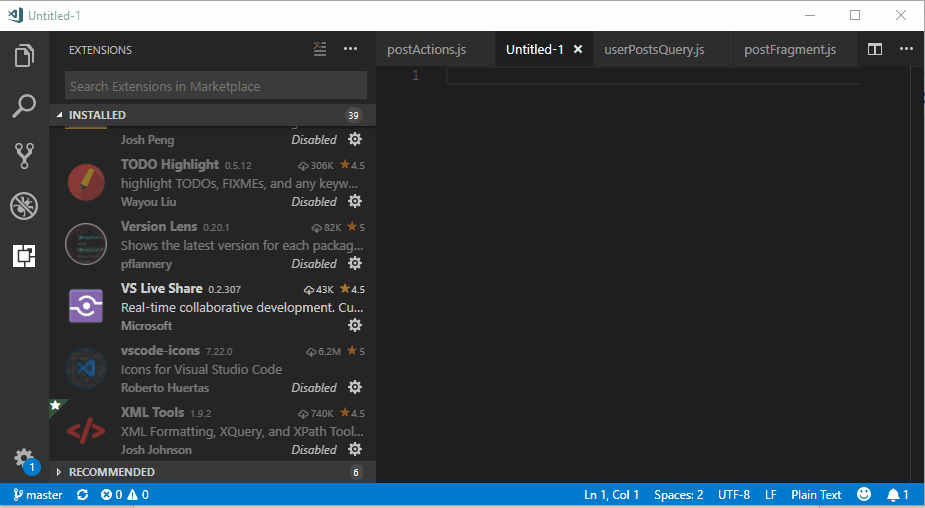Click the master branch indicator
925x508 pixels.
click(38, 495)
